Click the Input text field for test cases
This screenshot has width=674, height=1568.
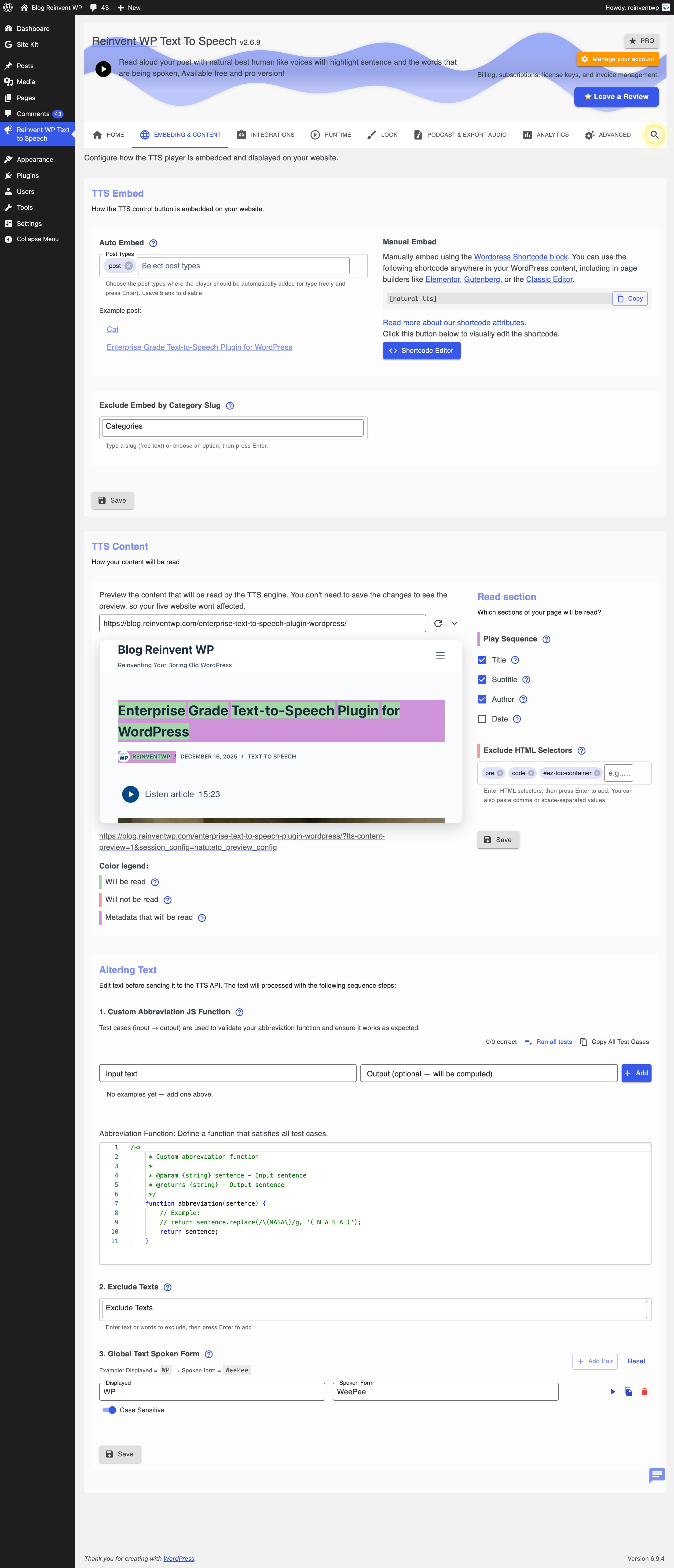tap(227, 1073)
